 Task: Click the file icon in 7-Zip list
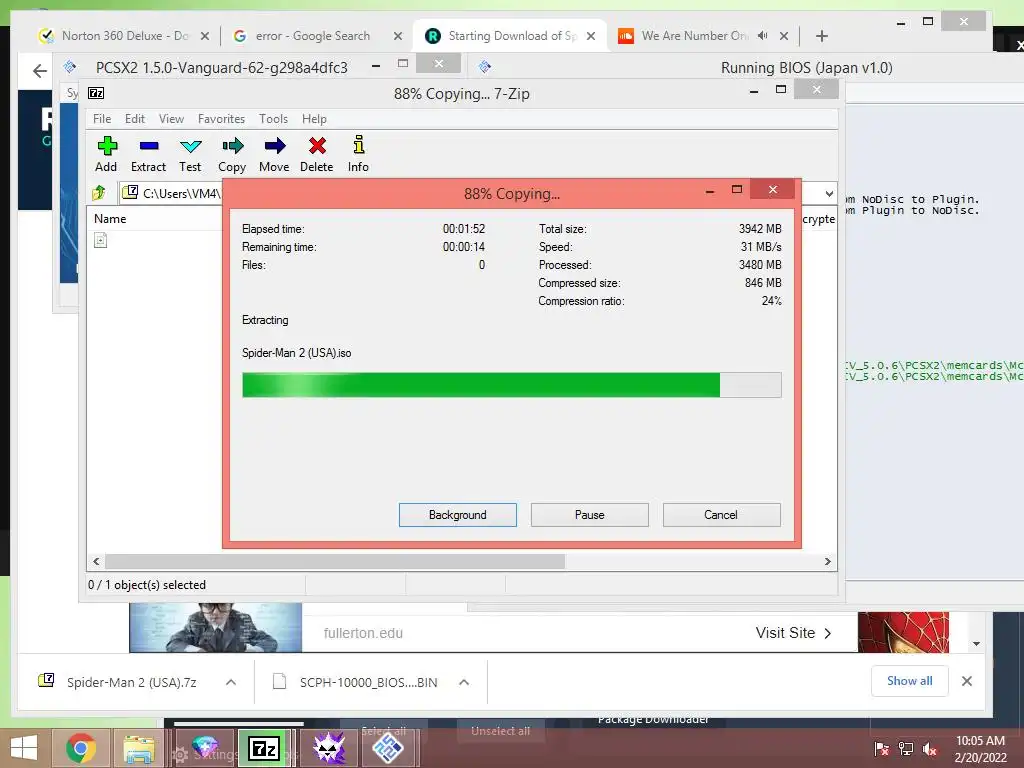click(101, 241)
